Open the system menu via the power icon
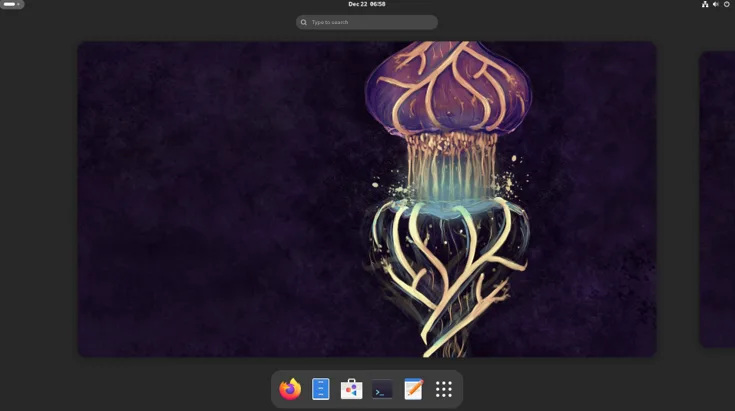The image size is (735, 411). pyautogui.click(x=727, y=4)
